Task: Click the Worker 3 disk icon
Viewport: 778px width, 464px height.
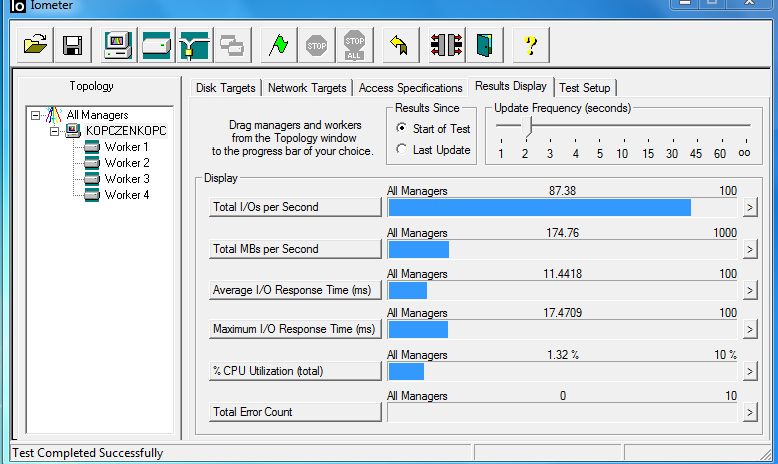Action: coord(92,179)
